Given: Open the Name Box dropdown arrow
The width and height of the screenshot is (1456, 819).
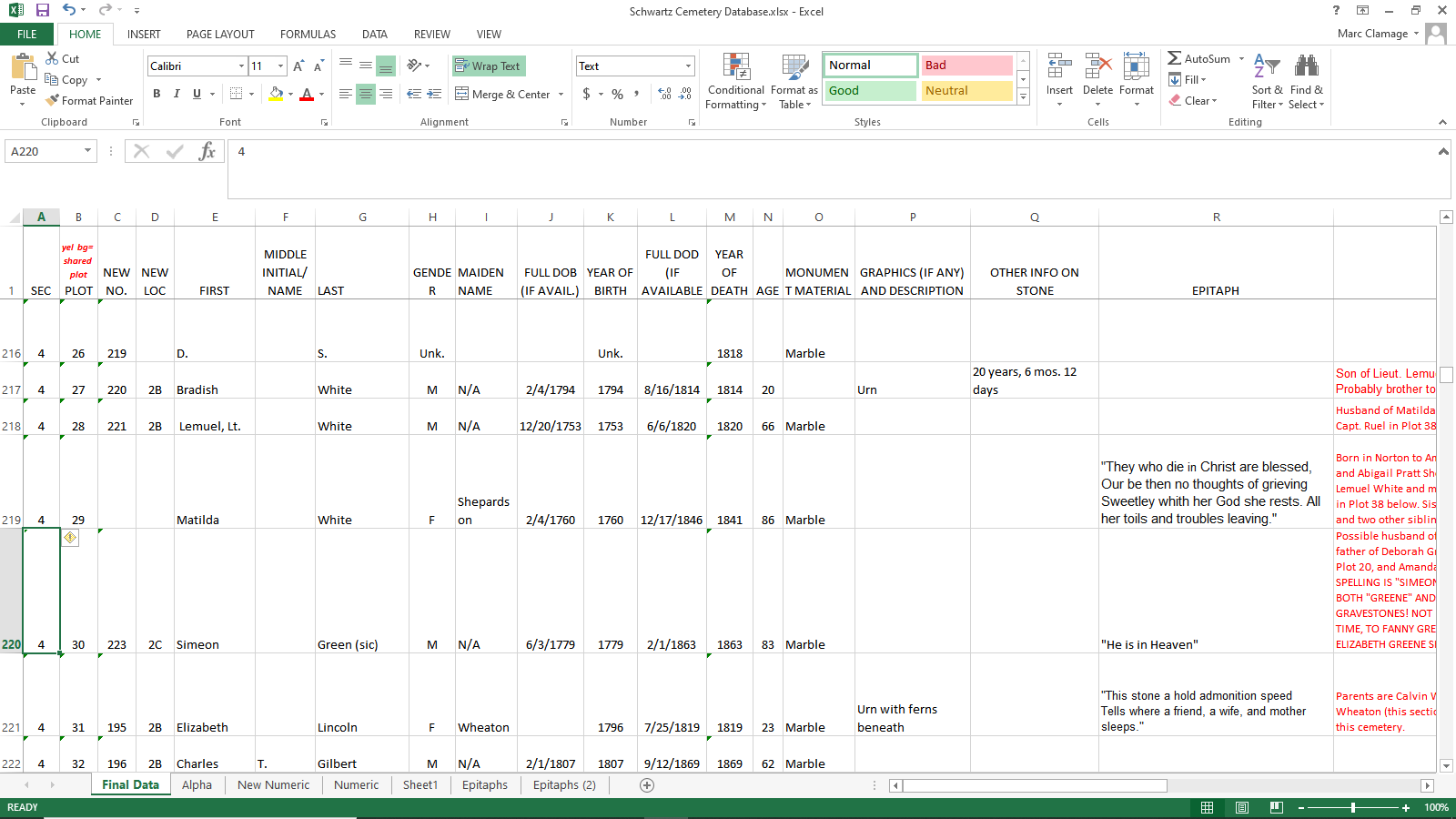Looking at the screenshot, I should click(87, 152).
